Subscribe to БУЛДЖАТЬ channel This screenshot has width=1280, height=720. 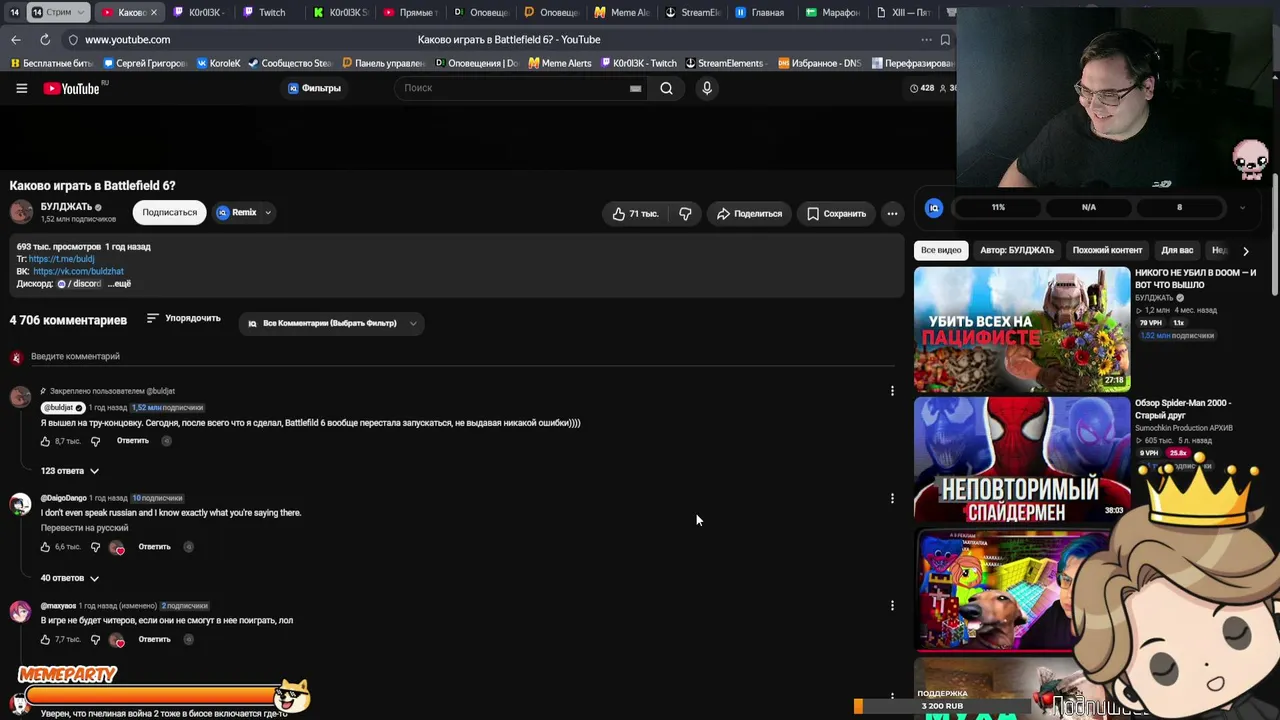(169, 212)
